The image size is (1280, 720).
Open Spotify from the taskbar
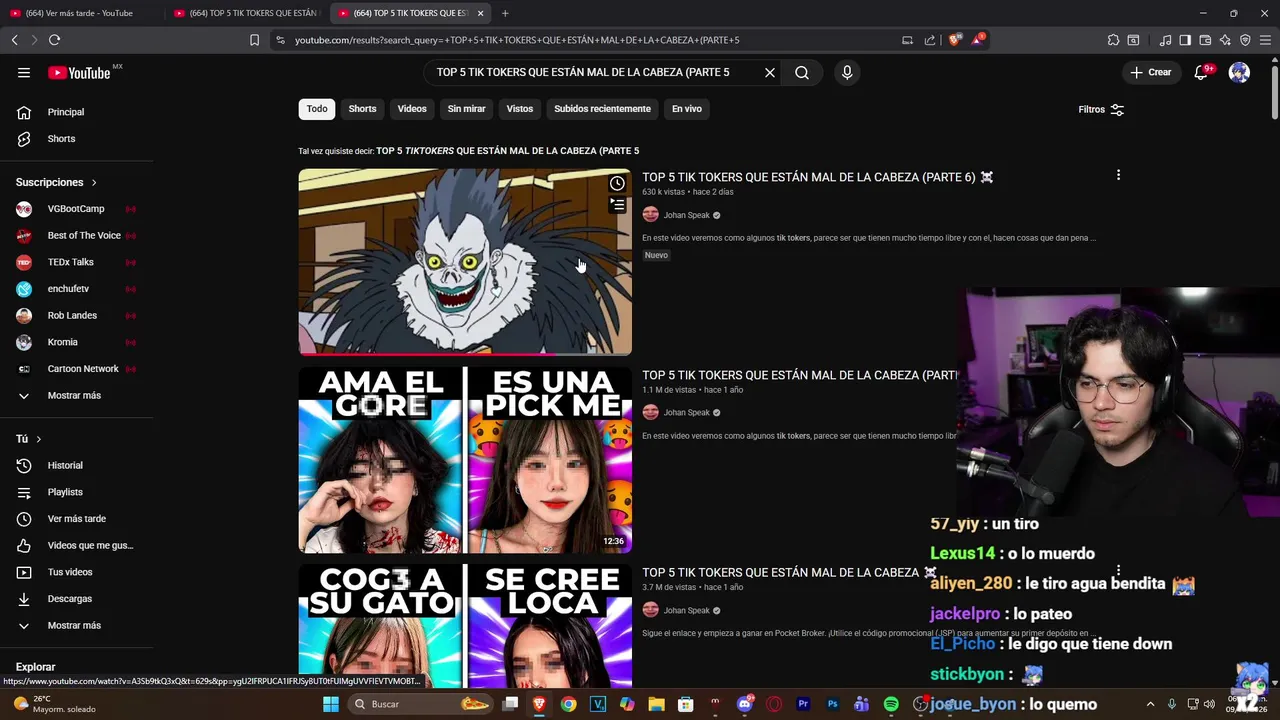891,704
